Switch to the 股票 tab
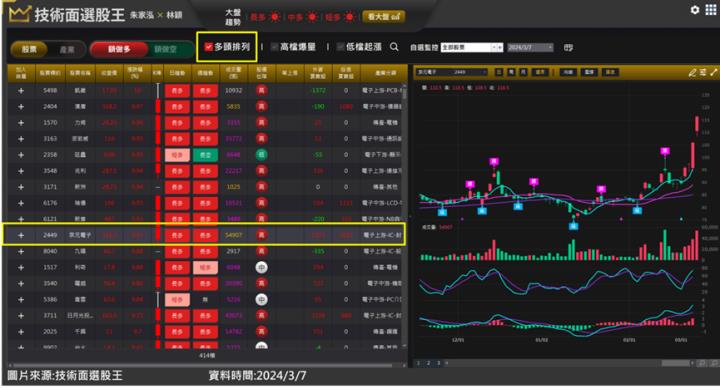 click(29, 49)
